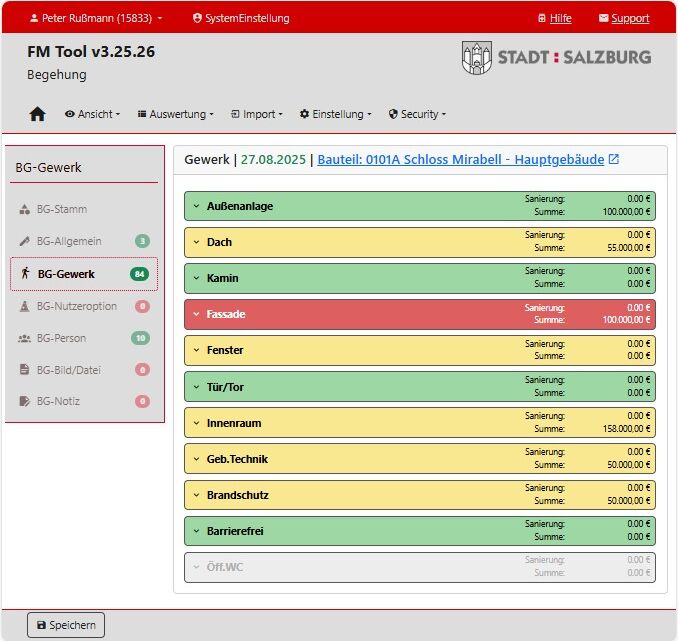Click the BG-Bild/Datei document icon
678x641 pixels.
[25, 370]
